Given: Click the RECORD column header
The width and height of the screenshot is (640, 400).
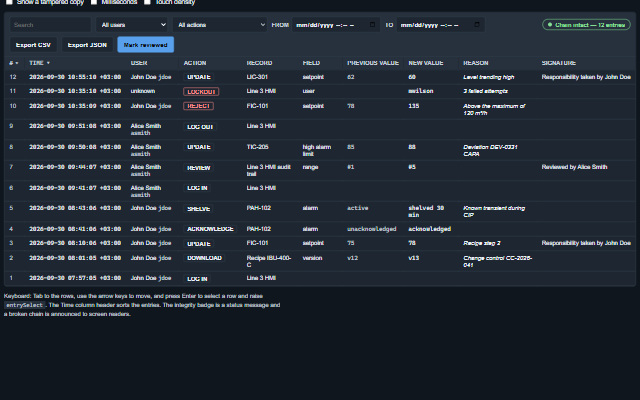Looking at the screenshot, I should coord(259,63).
